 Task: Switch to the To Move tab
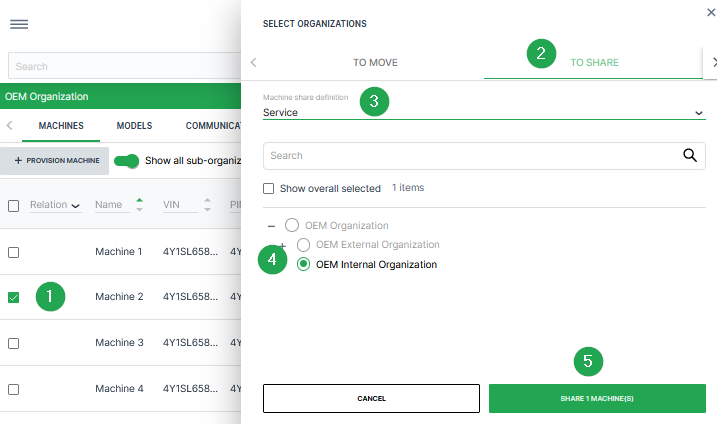click(x=375, y=62)
